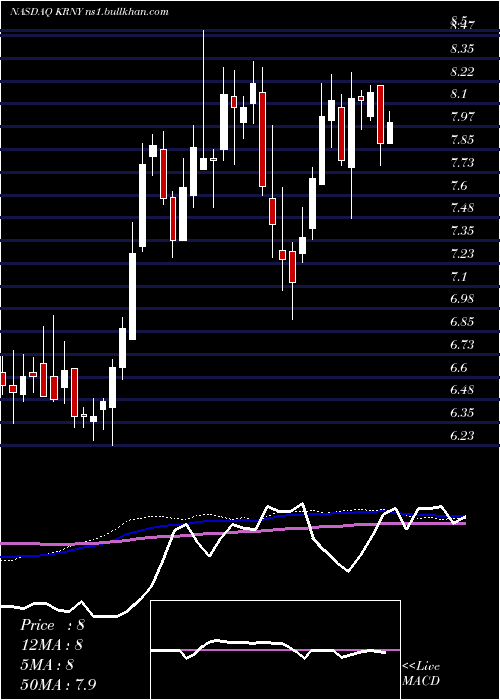Click the 7.6 price axis label
500x700 pixels.
click(x=459, y=186)
